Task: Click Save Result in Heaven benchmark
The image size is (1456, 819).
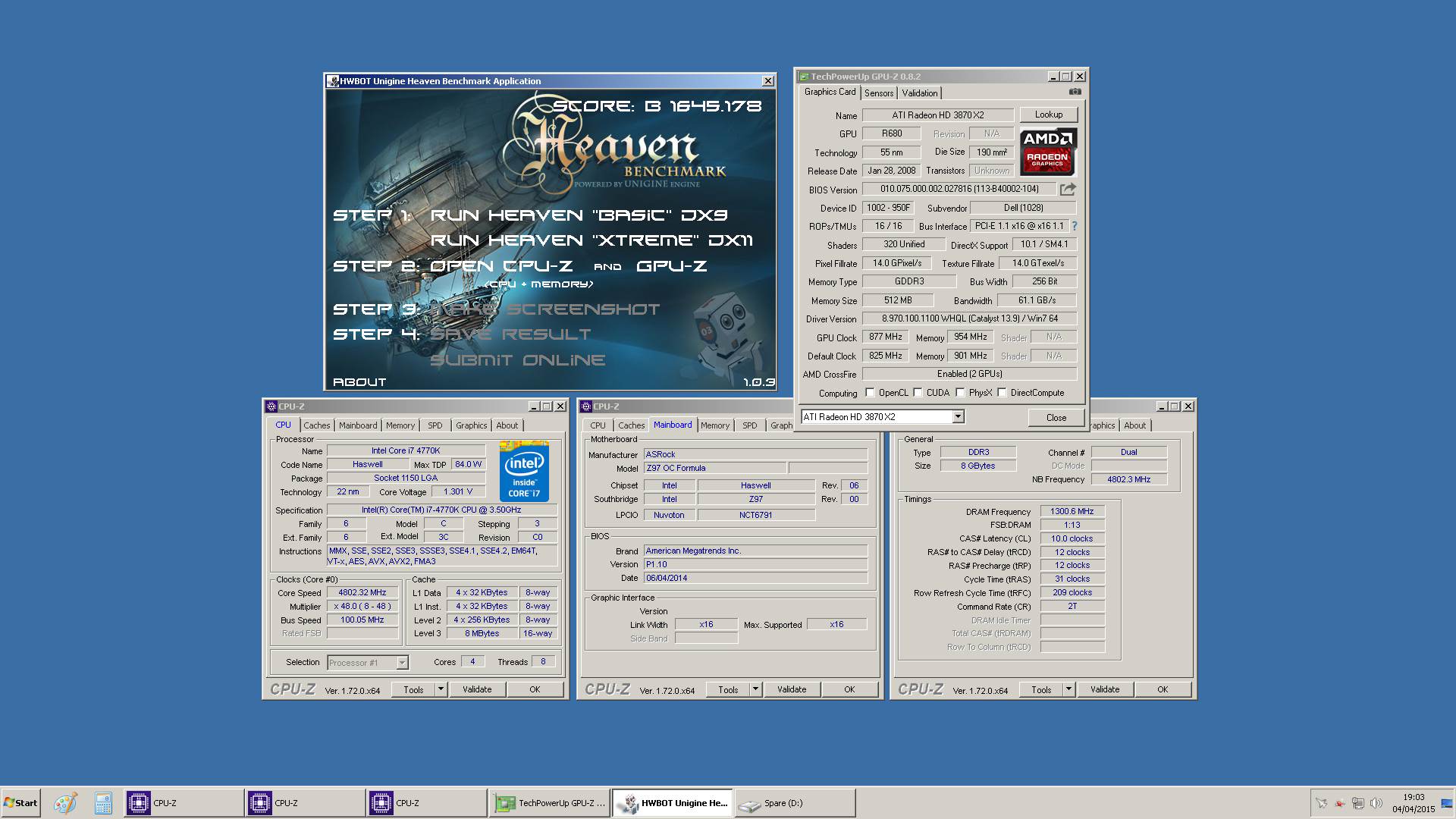Action: [x=510, y=334]
